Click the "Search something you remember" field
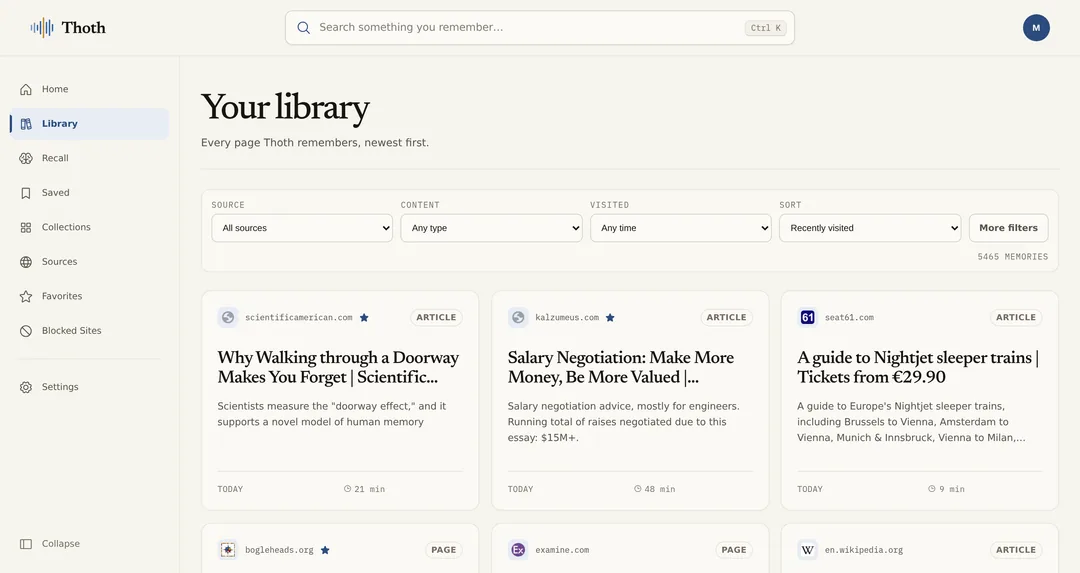This screenshot has width=1080, height=573. (540, 28)
